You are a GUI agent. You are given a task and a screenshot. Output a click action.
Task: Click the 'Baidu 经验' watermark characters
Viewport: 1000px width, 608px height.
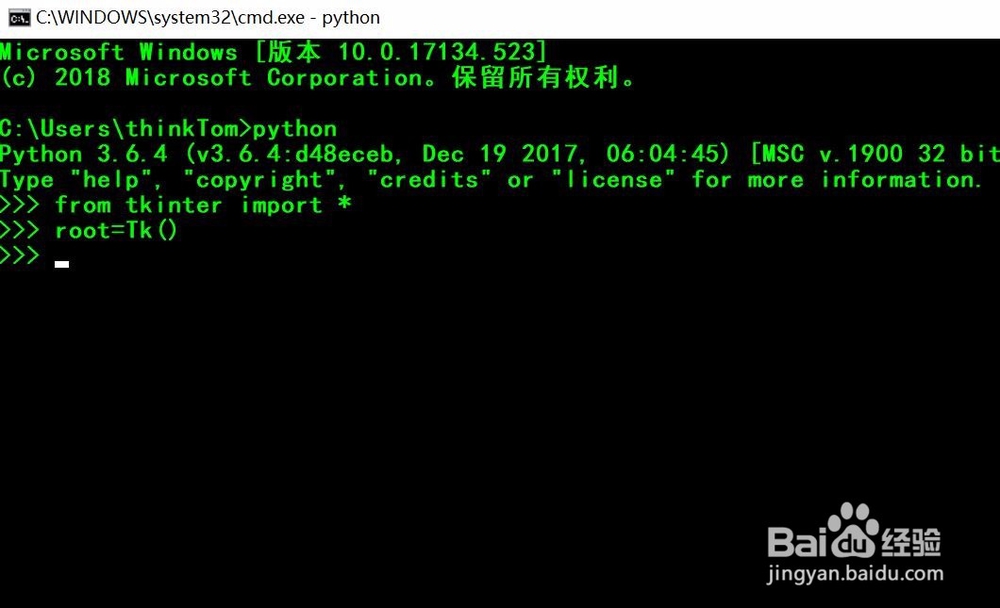pyautogui.click(x=855, y=541)
